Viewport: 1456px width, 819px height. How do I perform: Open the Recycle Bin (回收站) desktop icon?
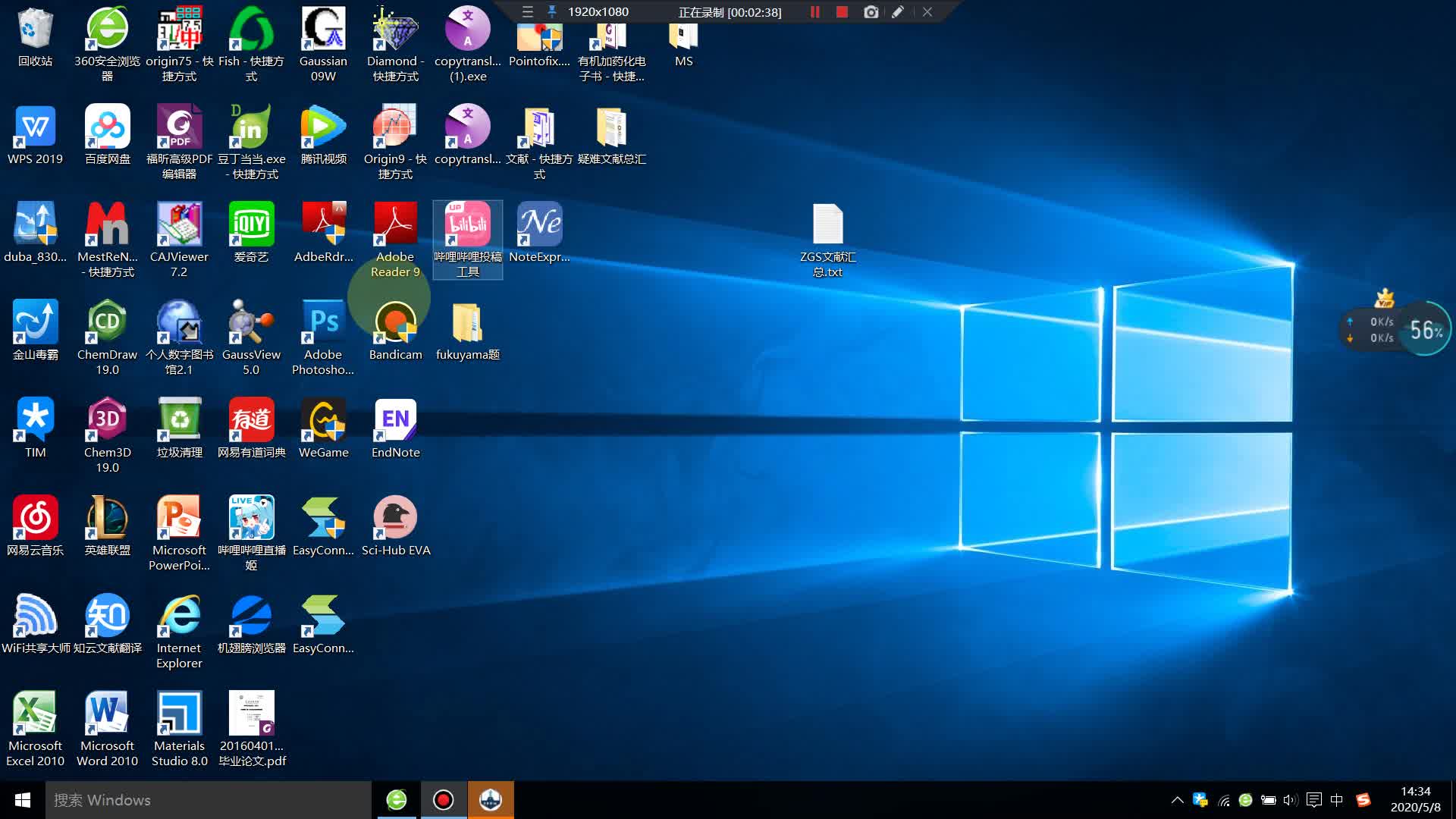click(35, 29)
